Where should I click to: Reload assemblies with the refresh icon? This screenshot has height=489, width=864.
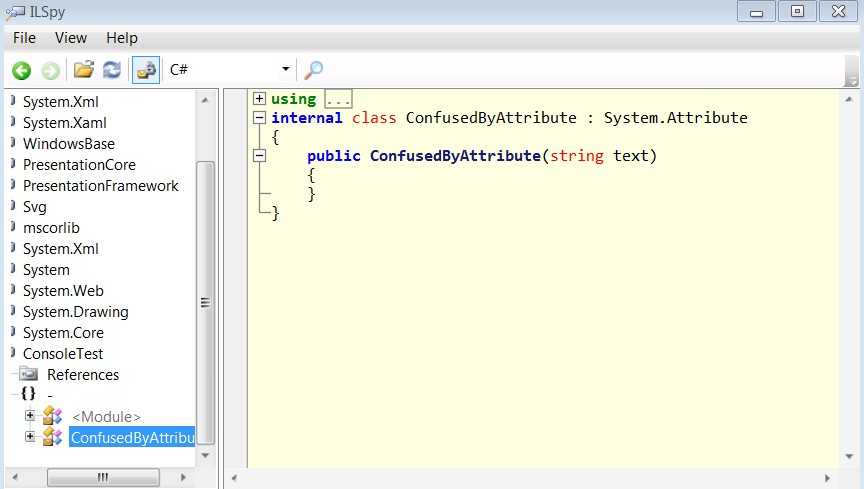[112, 70]
